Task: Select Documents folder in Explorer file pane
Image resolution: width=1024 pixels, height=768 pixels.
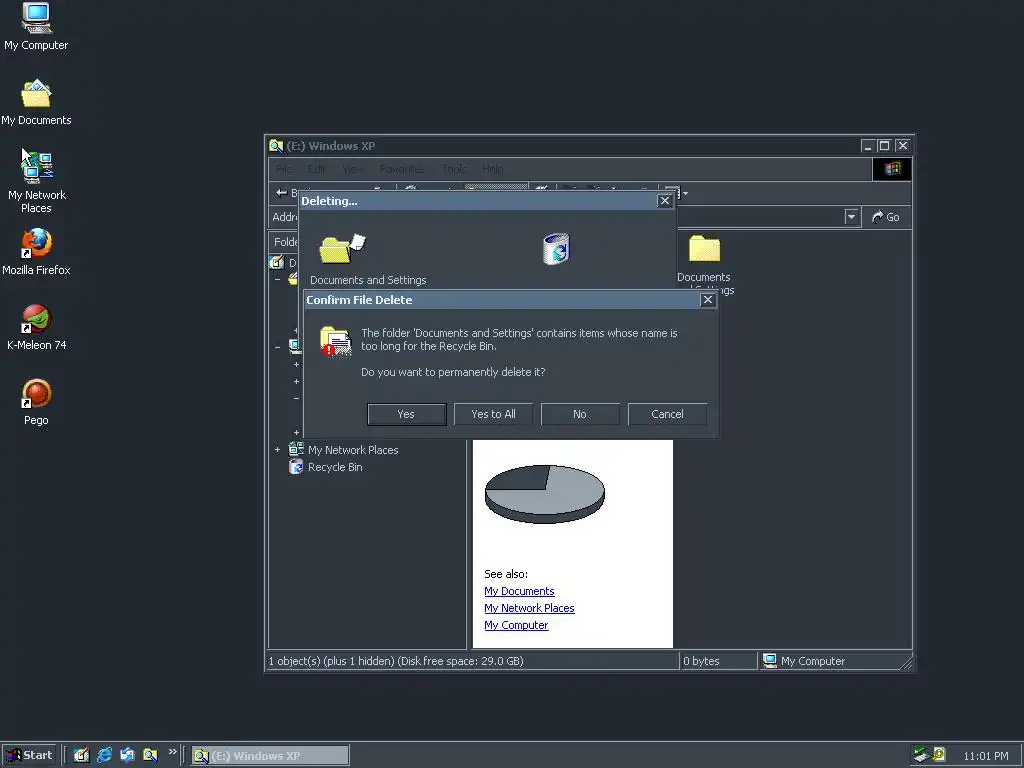Action: [x=704, y=264]
